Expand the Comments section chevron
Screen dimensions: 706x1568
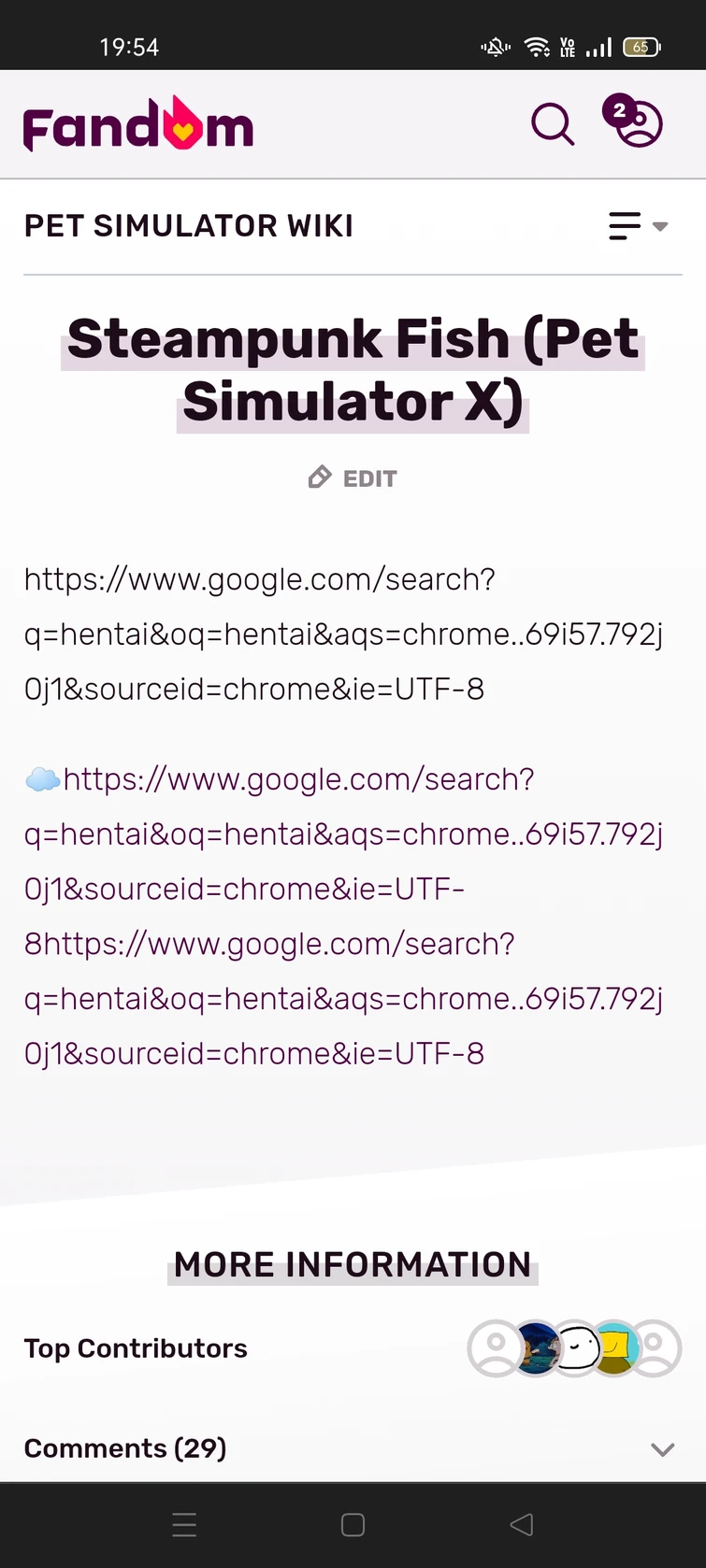(662, 1449)
